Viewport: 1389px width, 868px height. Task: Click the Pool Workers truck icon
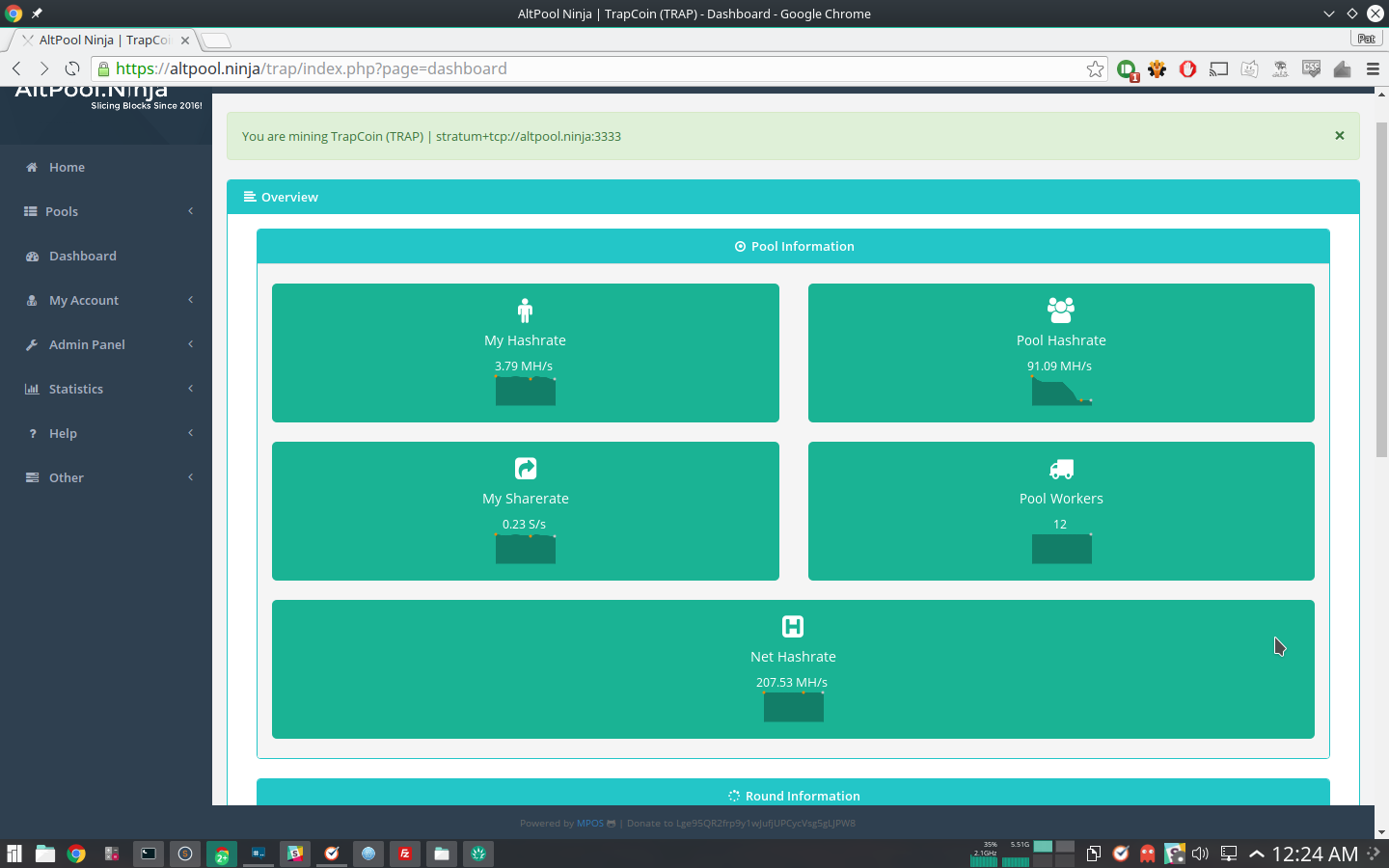1061,469
